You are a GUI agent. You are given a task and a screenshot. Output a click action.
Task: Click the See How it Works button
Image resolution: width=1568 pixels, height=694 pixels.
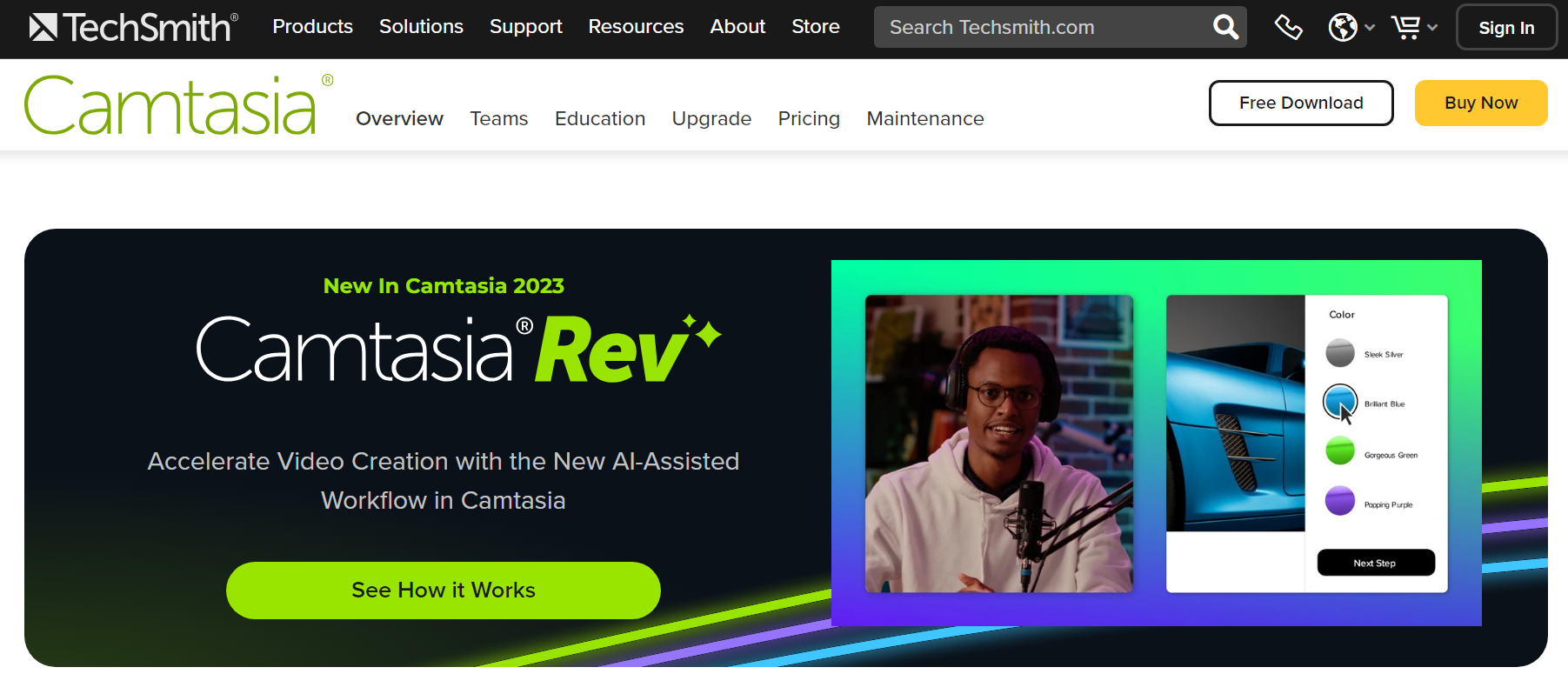click(444, 591)
